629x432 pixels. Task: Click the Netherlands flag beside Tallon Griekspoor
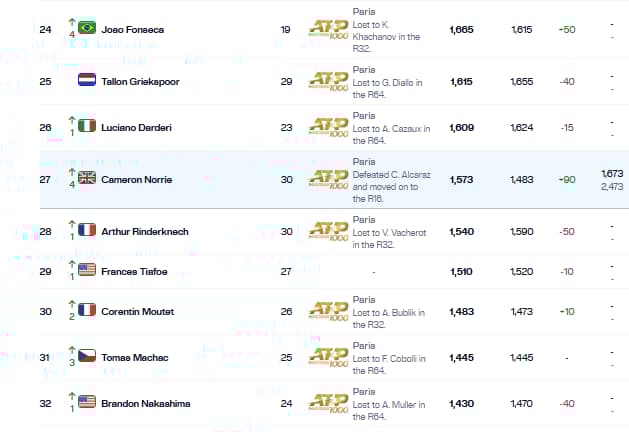(87, 81)
